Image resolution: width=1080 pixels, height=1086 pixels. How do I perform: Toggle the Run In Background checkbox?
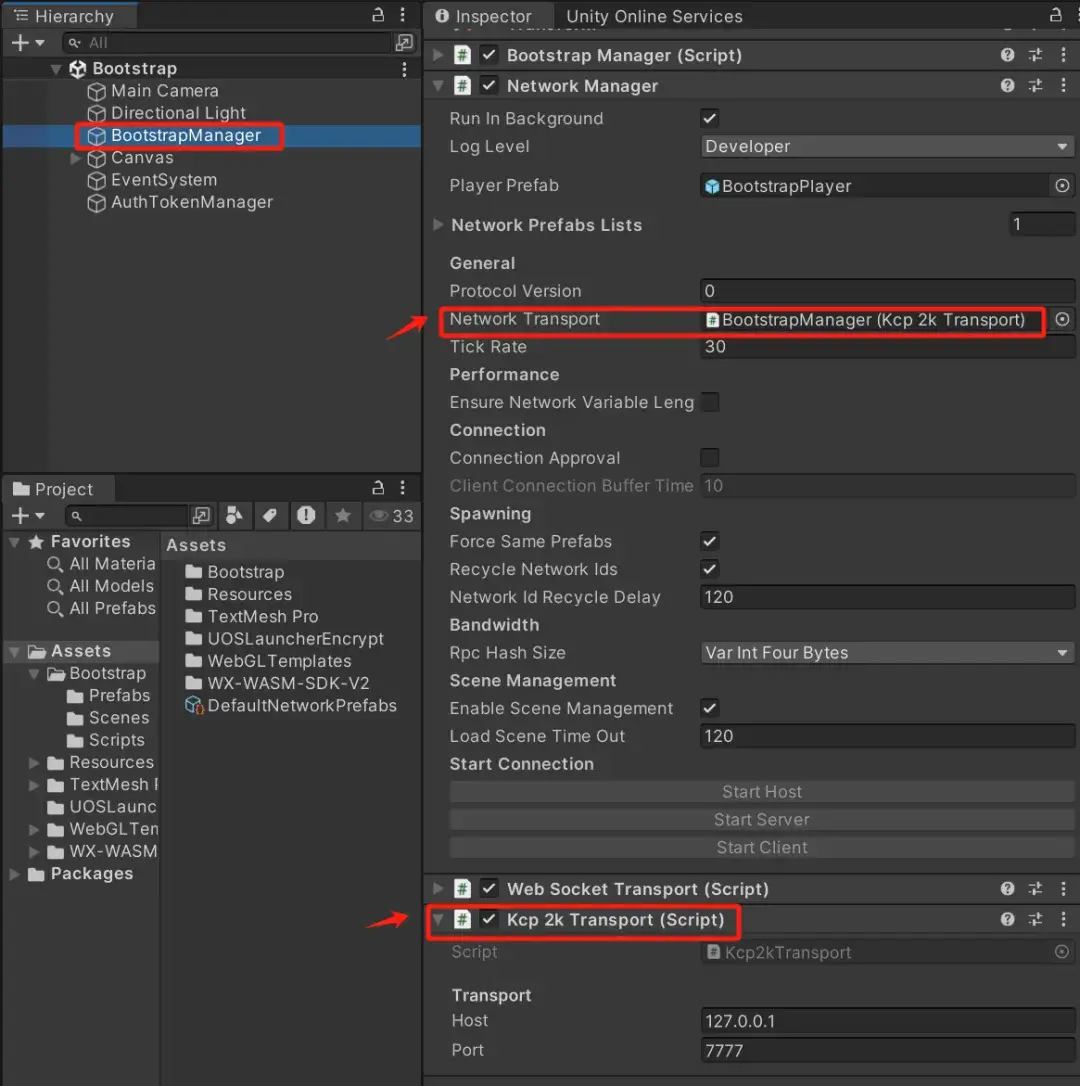tap(710, 118)
